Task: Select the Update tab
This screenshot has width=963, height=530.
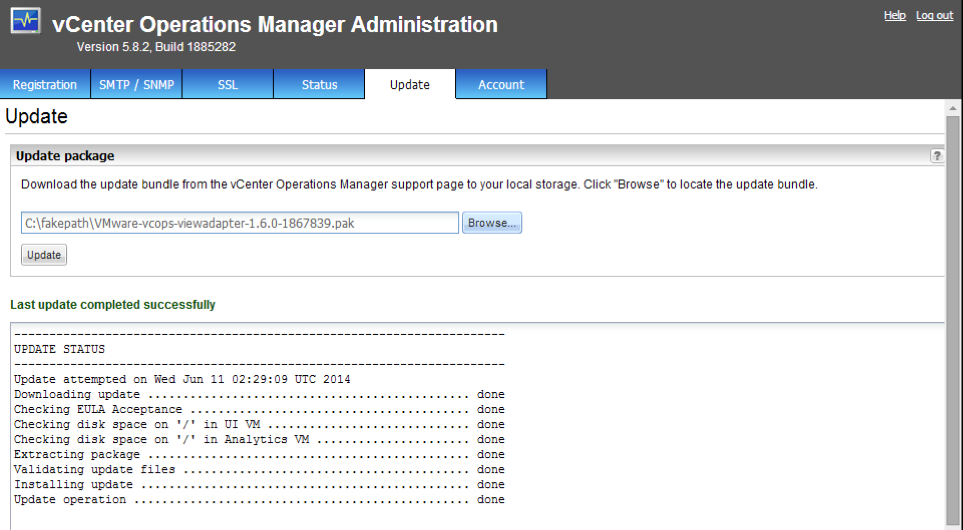Action: 410,84
